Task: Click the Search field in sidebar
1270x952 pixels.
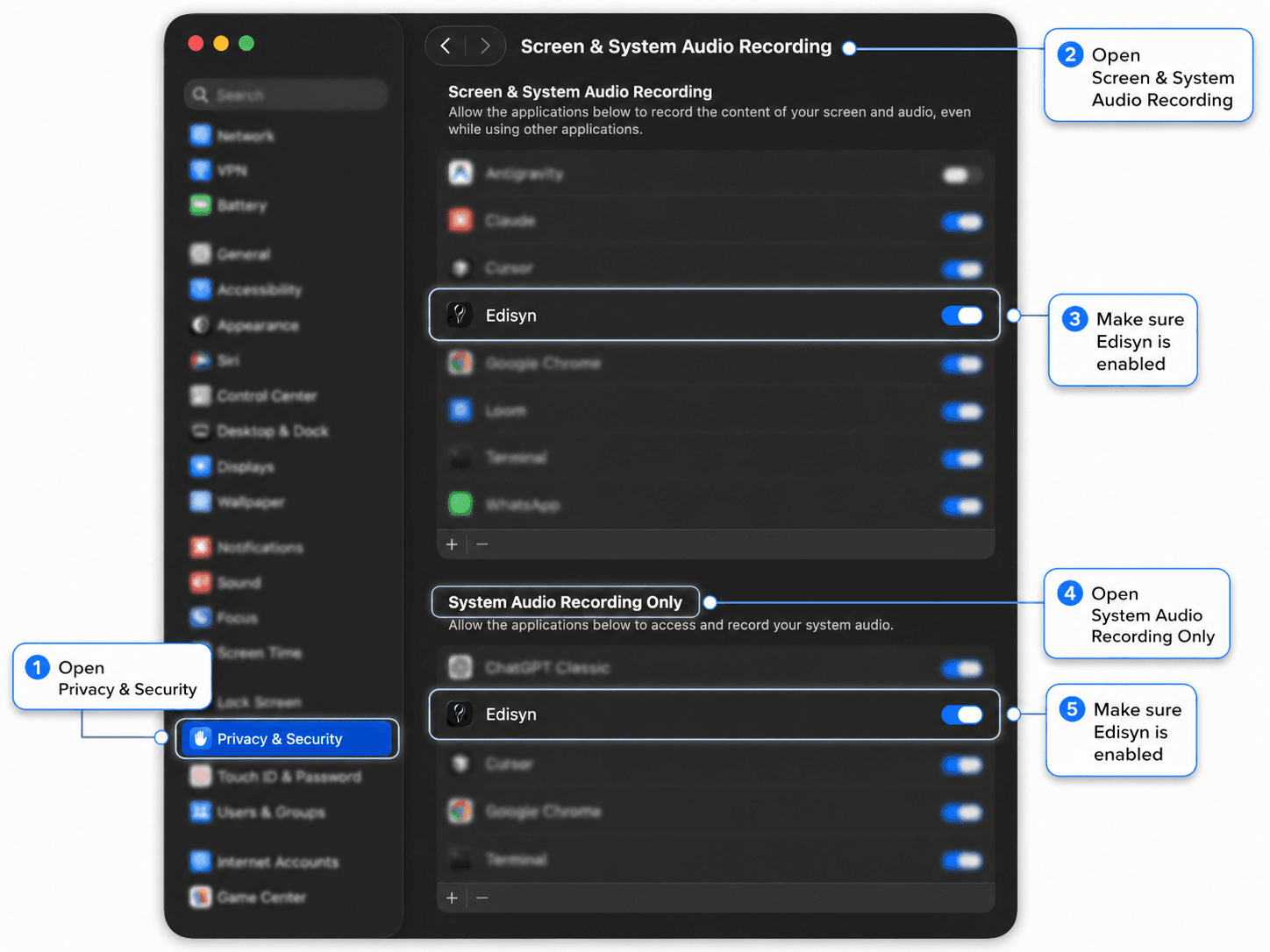Action: (286, 95)
